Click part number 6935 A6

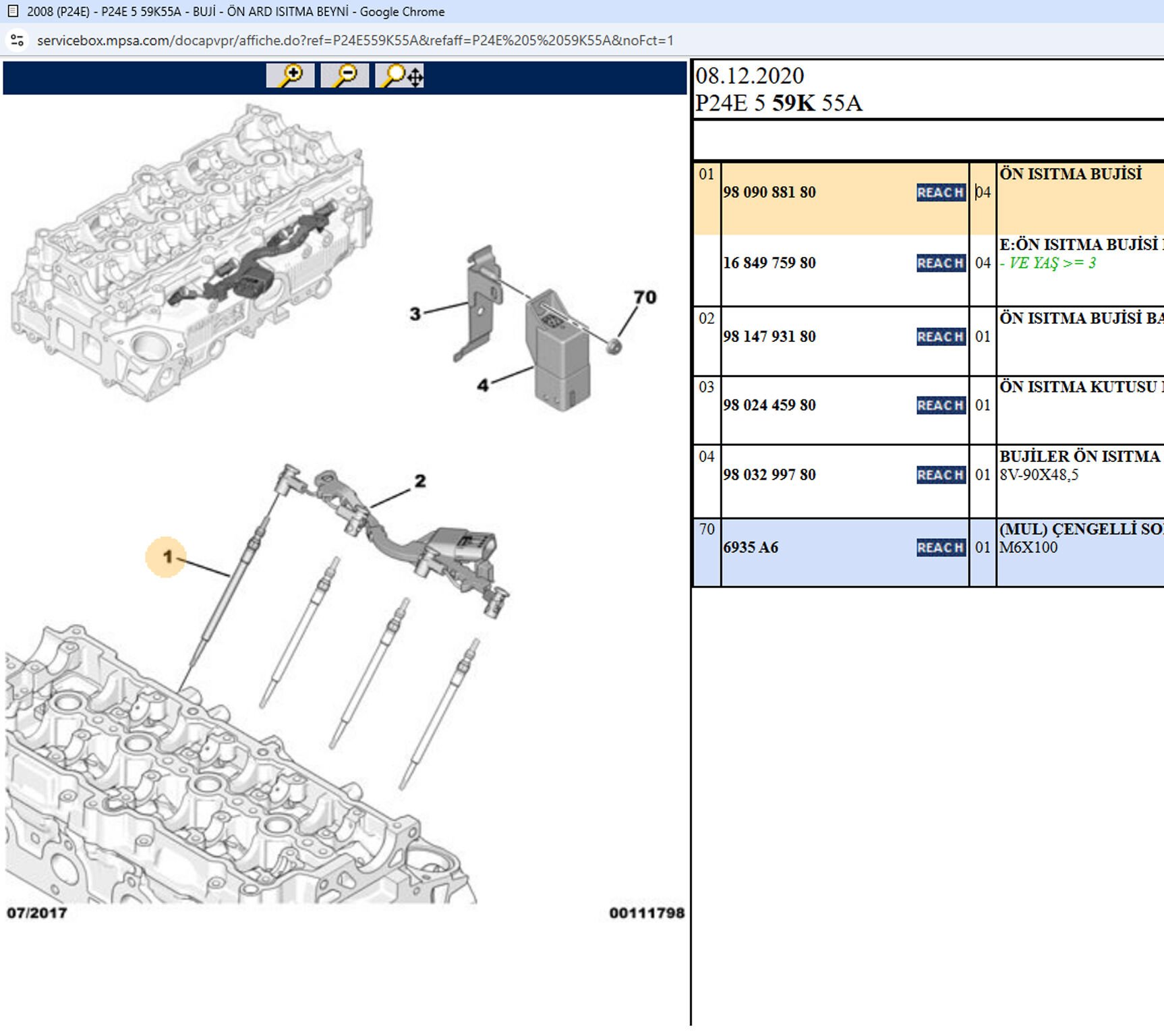751,548
